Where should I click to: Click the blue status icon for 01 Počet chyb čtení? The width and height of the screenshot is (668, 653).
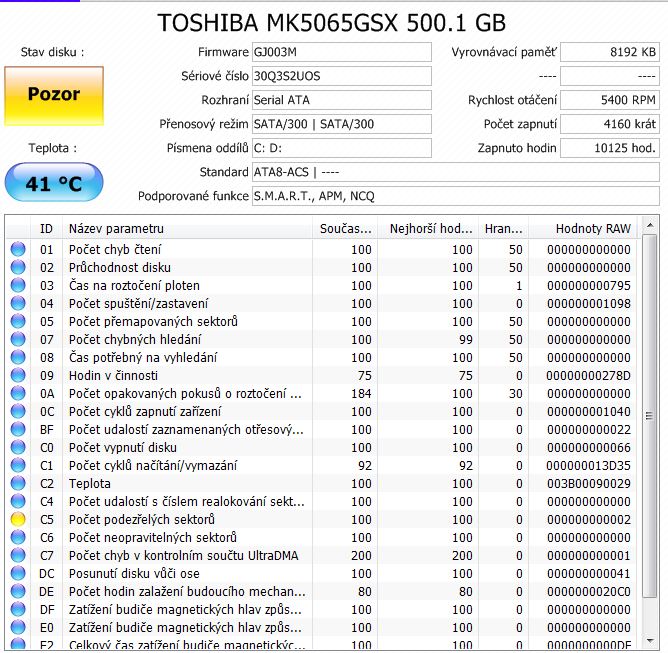pos(18,250)
